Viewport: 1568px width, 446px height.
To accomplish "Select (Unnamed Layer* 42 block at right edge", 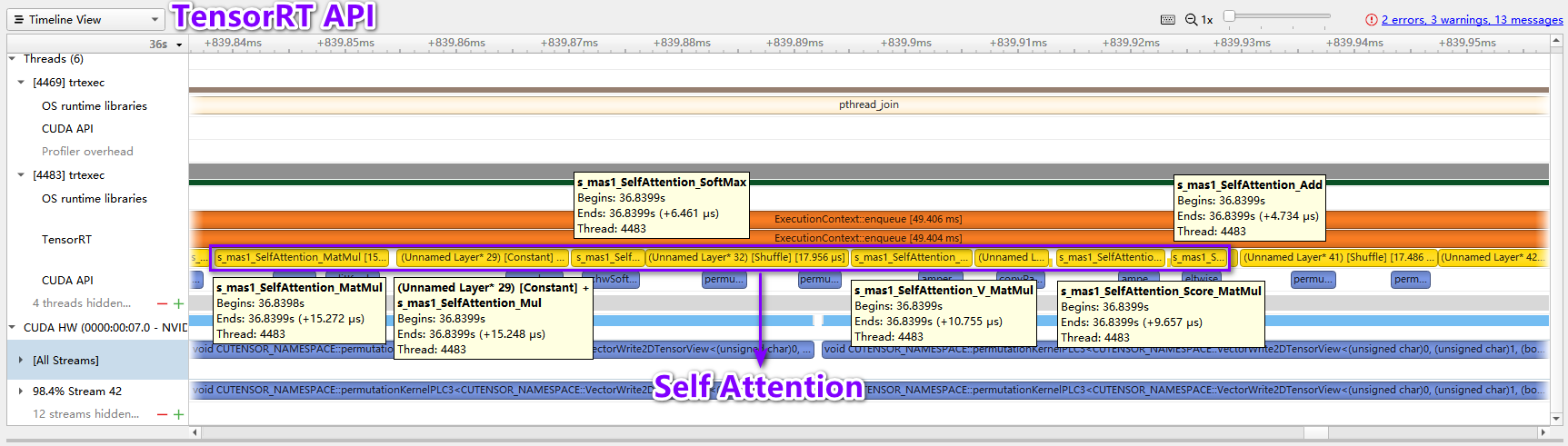I will click(1493, 258).
